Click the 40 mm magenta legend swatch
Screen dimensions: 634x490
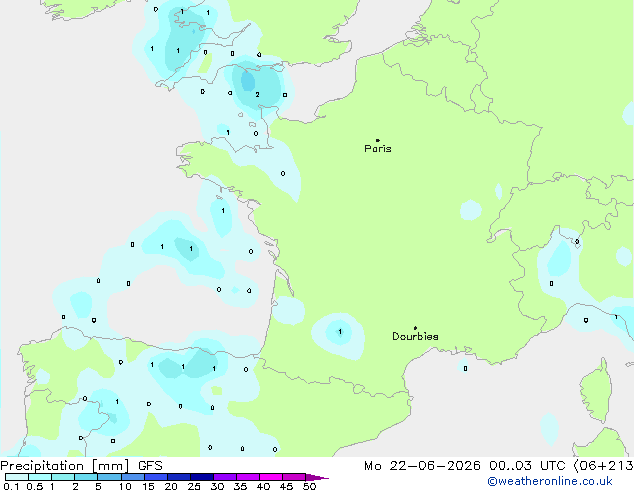[x=271, y=477]
